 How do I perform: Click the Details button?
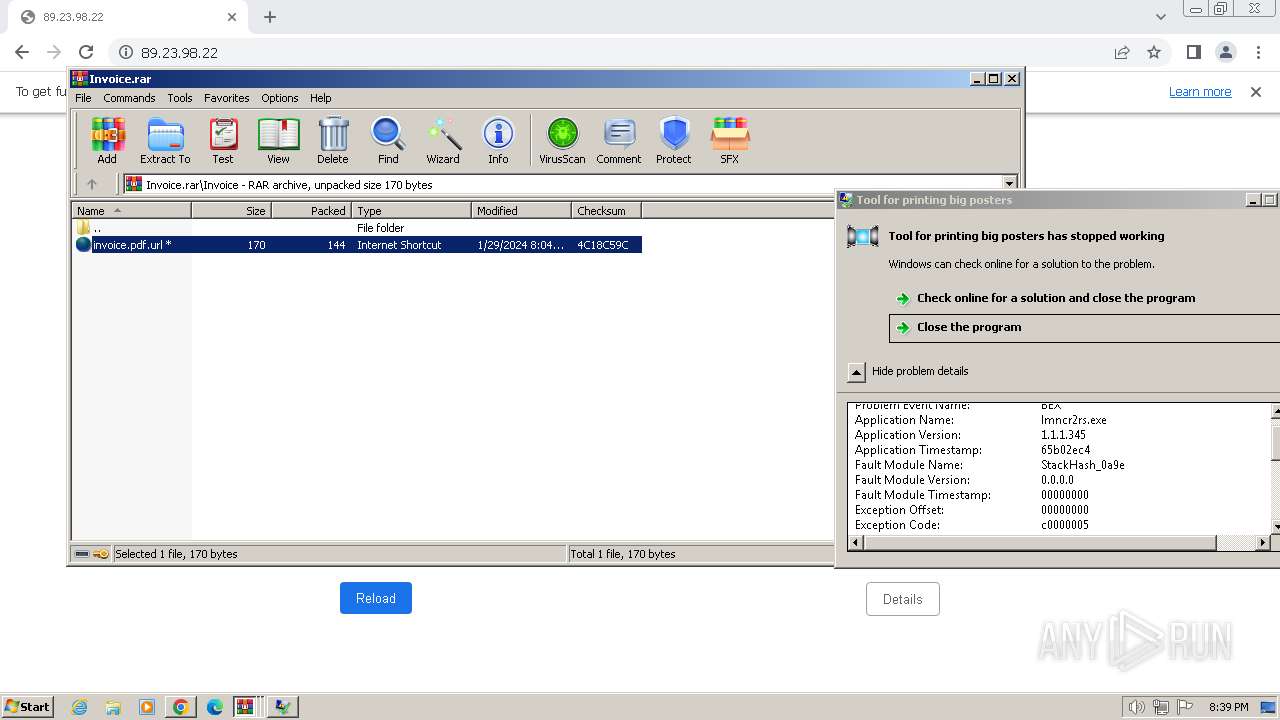pos(902,599)
